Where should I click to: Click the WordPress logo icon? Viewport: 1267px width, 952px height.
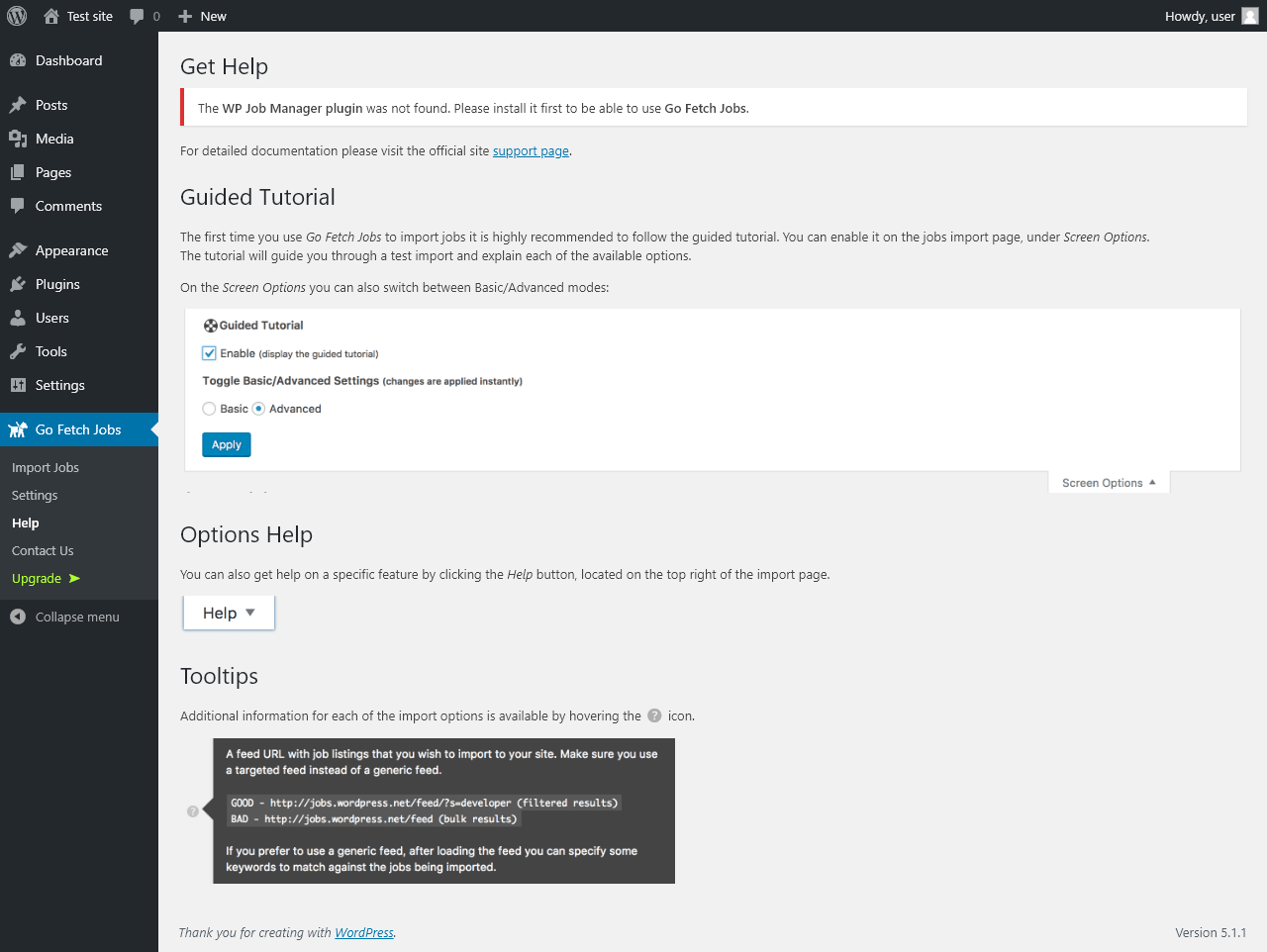[17, 16]
